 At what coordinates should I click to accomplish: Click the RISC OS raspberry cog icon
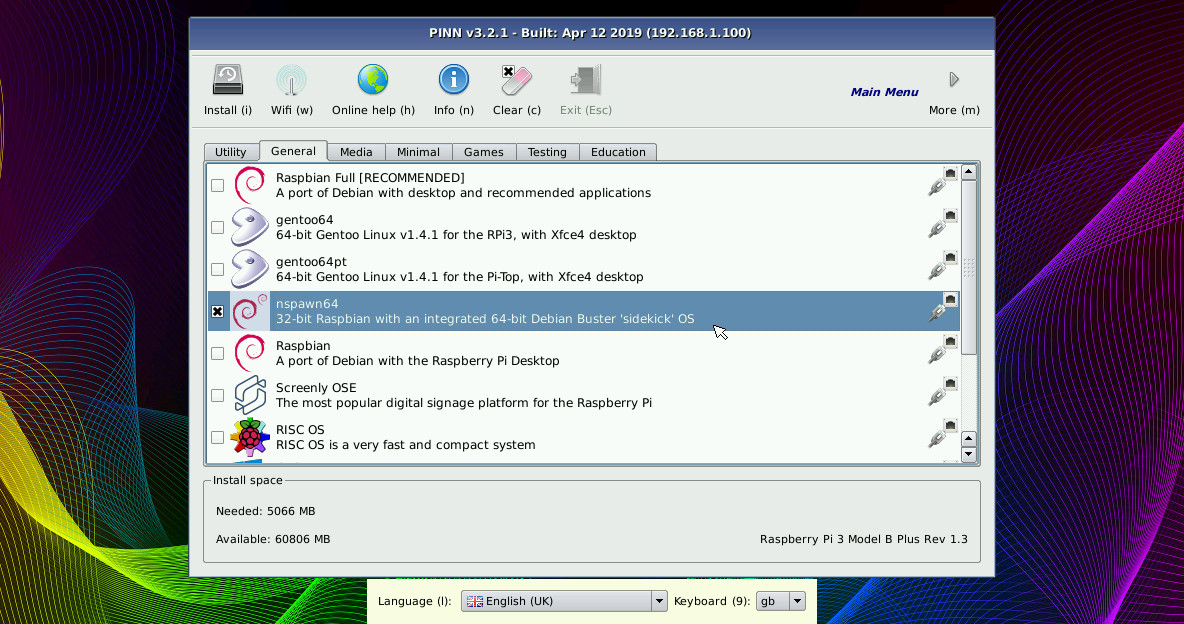249,437
